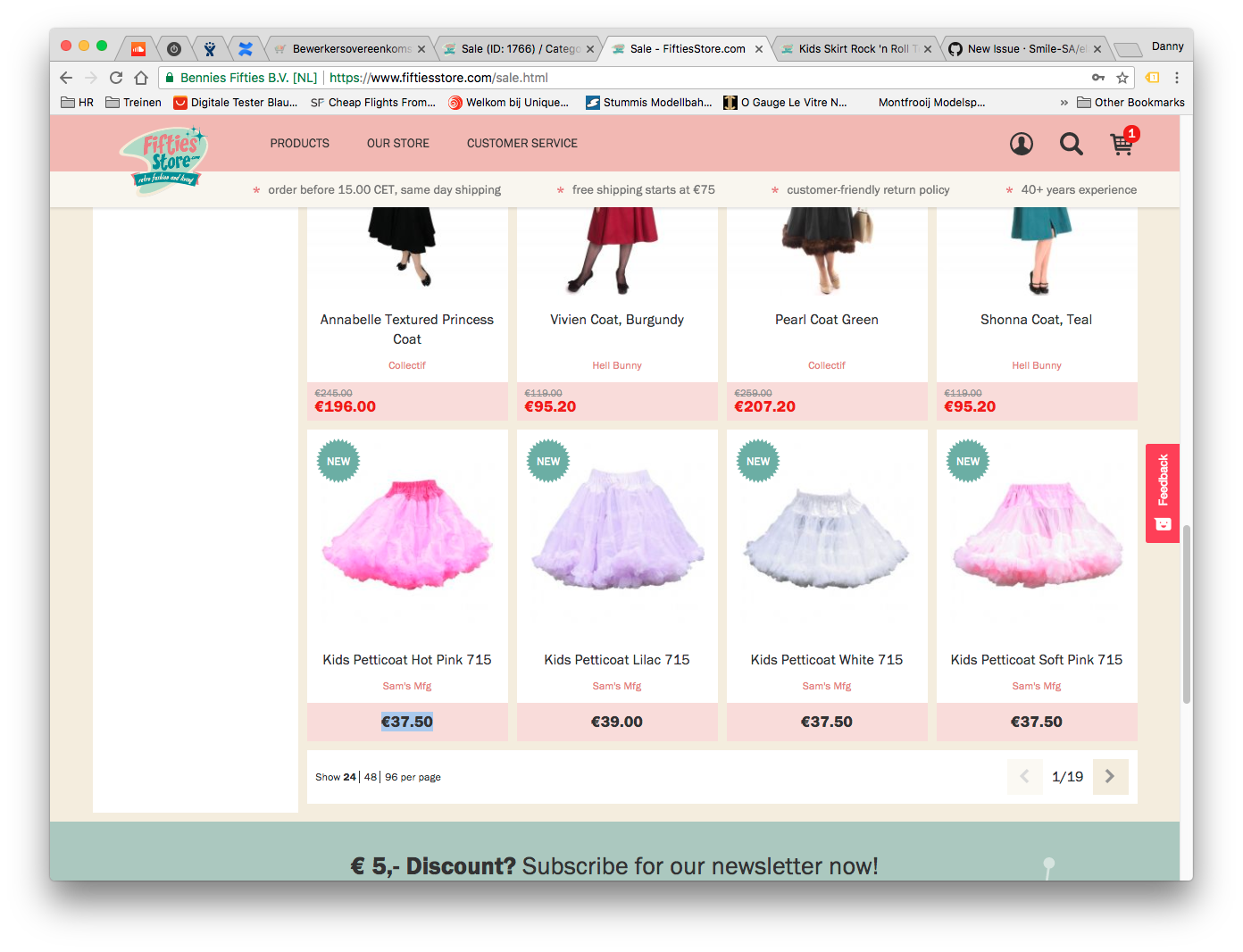Viewport: 1243px width, 952px height.
Task: Open the puzzle-piece pinned tab
Action: (246, 49)
